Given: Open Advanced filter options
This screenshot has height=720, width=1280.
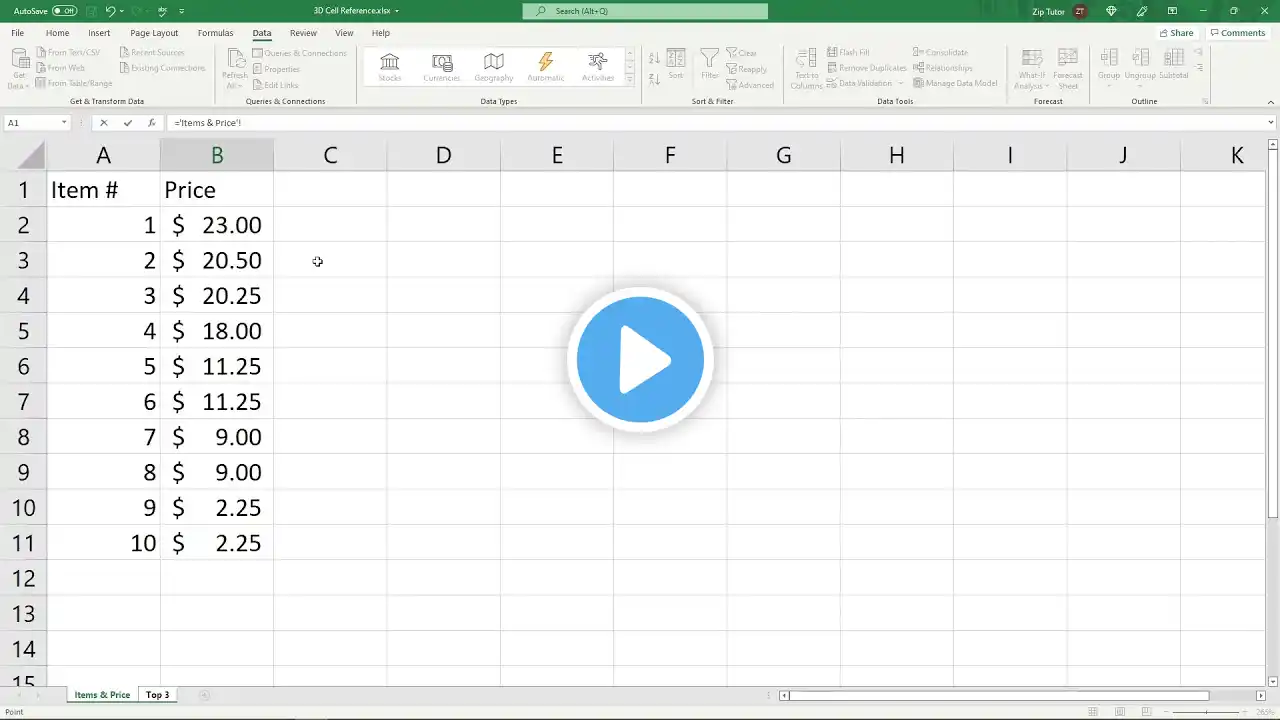Looking at the screenshot, I should click(750, 85).
